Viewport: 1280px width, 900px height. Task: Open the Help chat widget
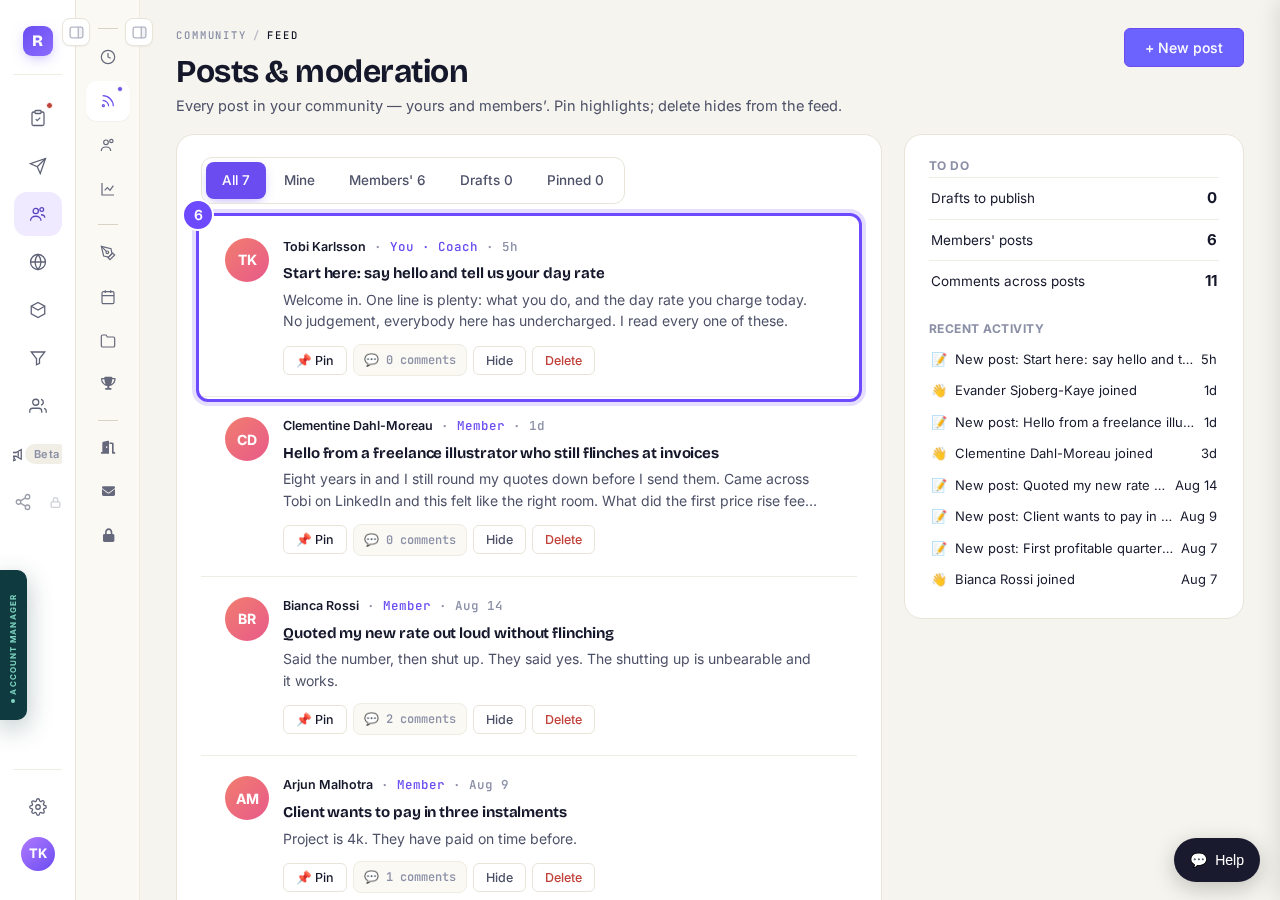click(1217, 860)
